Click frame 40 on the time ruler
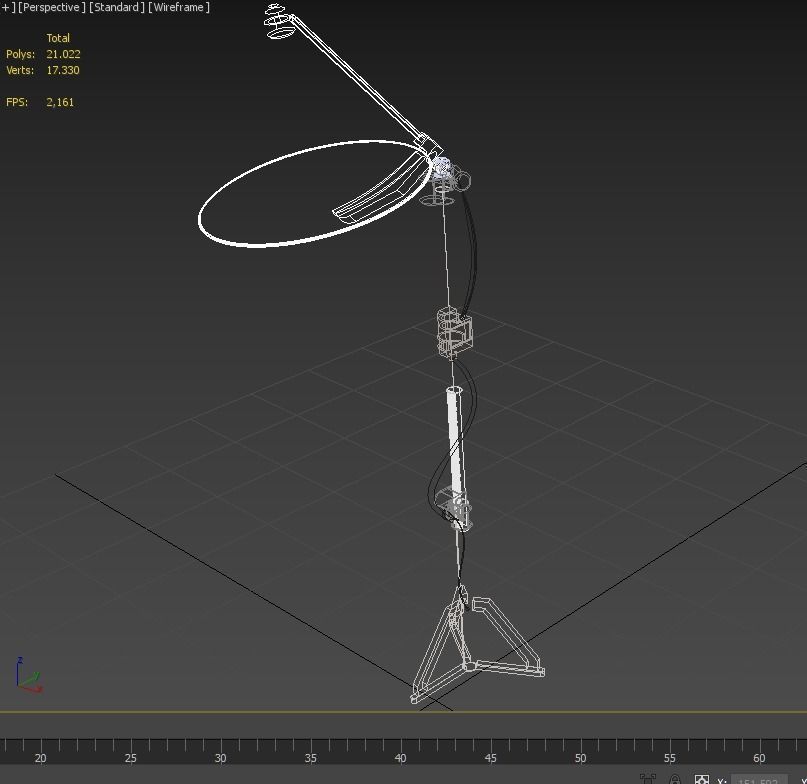Image resolution: width=807 pixels, height=784 pixels. pos(400,758)
